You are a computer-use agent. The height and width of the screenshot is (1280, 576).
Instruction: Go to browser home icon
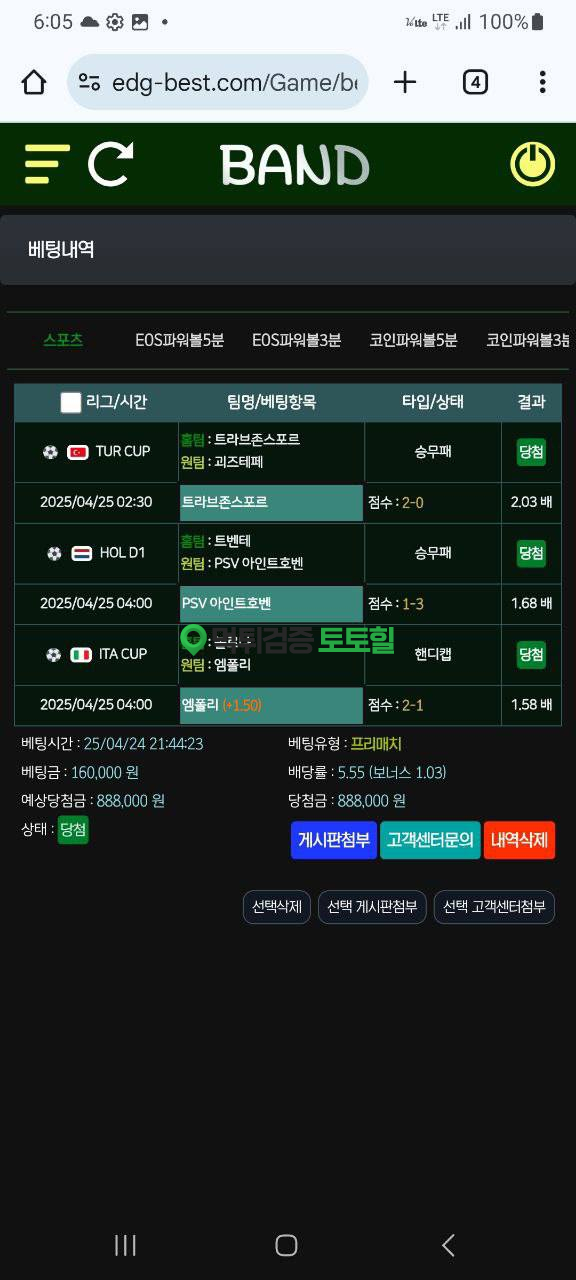coord(34,82)
